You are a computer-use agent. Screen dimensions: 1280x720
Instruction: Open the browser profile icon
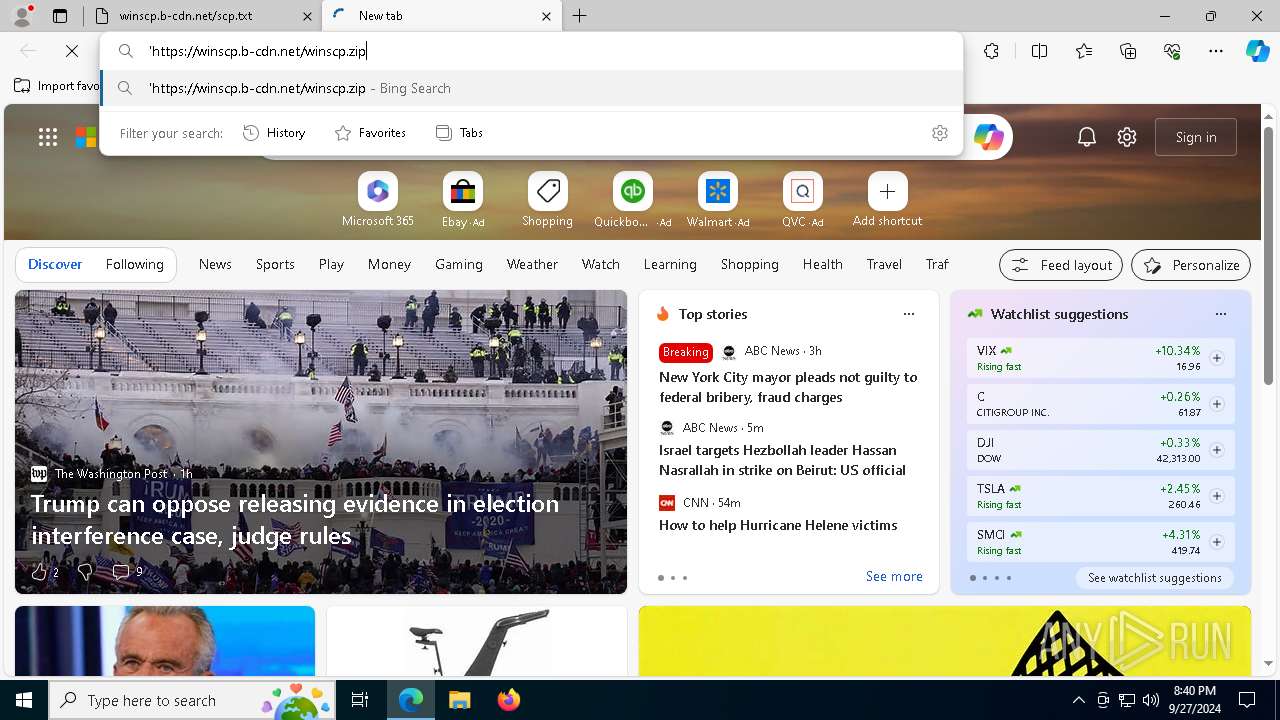point(21,16)
